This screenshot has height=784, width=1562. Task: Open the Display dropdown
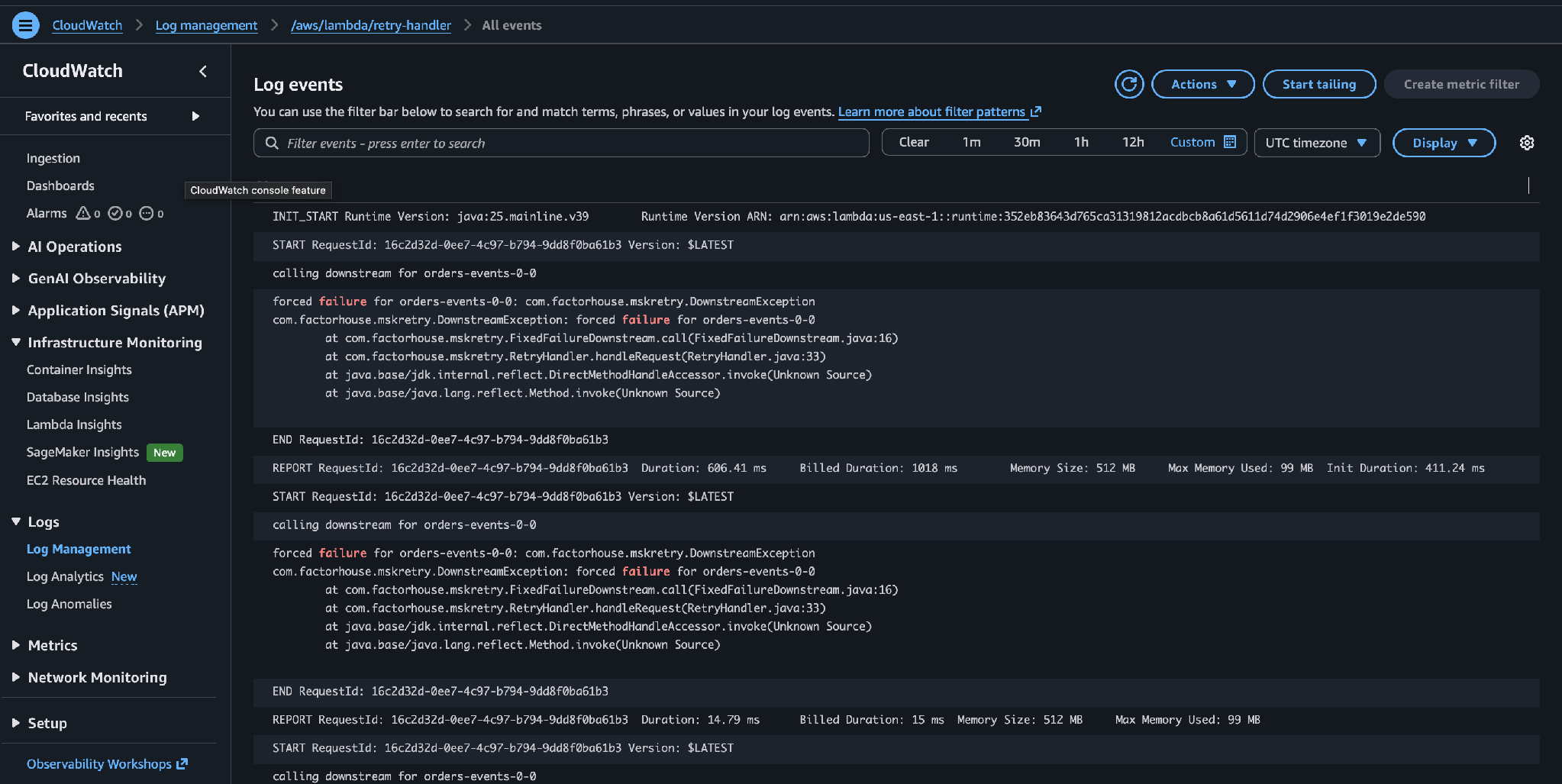coord(1444,143)
